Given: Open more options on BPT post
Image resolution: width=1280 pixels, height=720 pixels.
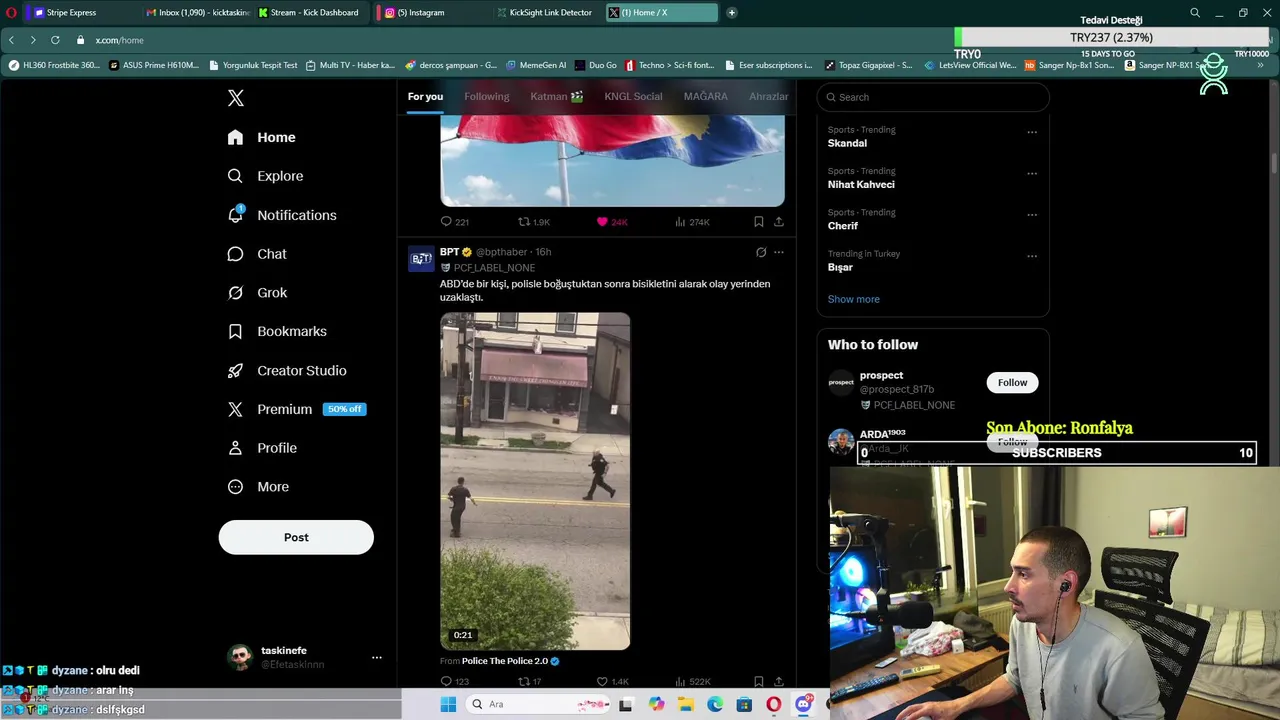Looking at the screenshot, I should [x=779, y=252].
